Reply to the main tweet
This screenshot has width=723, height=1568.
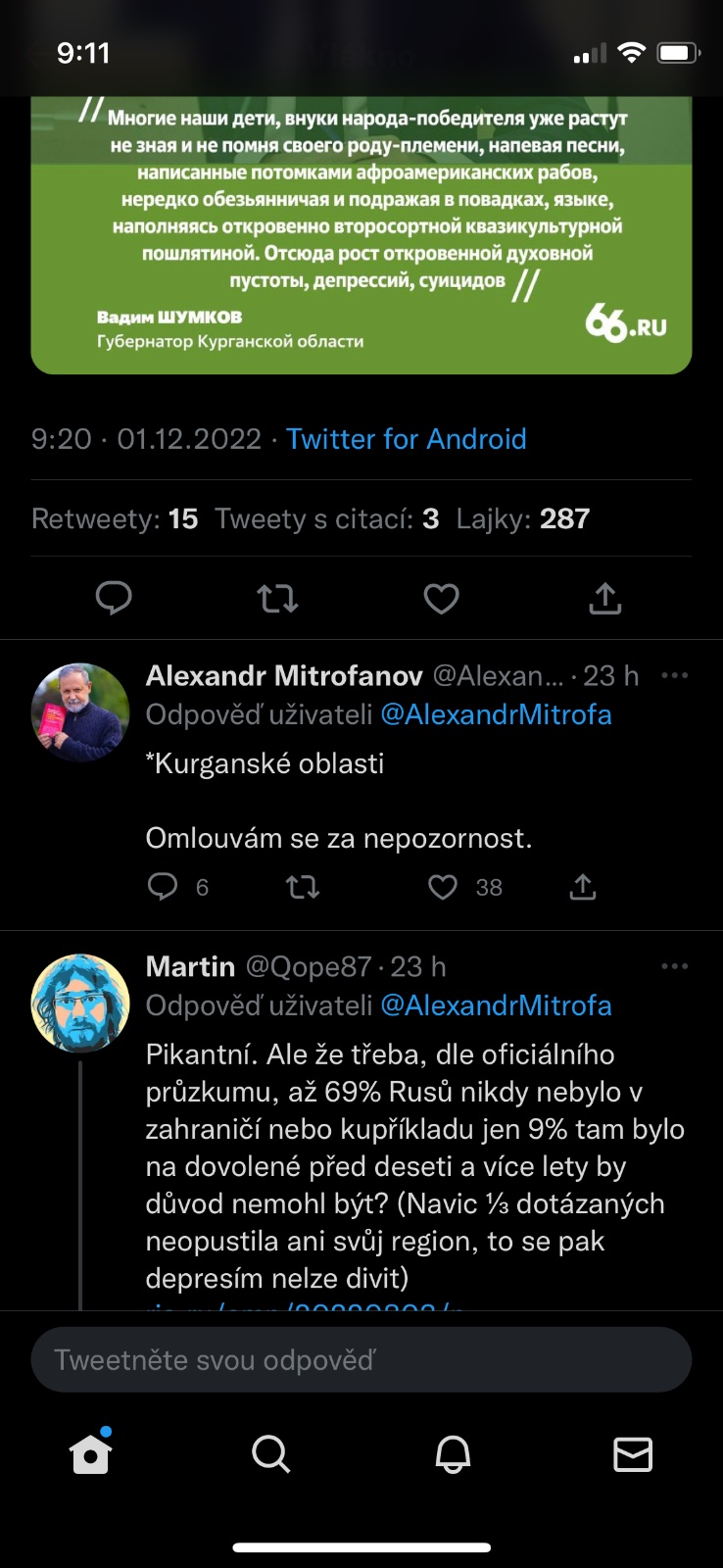[x=114, y=598]
